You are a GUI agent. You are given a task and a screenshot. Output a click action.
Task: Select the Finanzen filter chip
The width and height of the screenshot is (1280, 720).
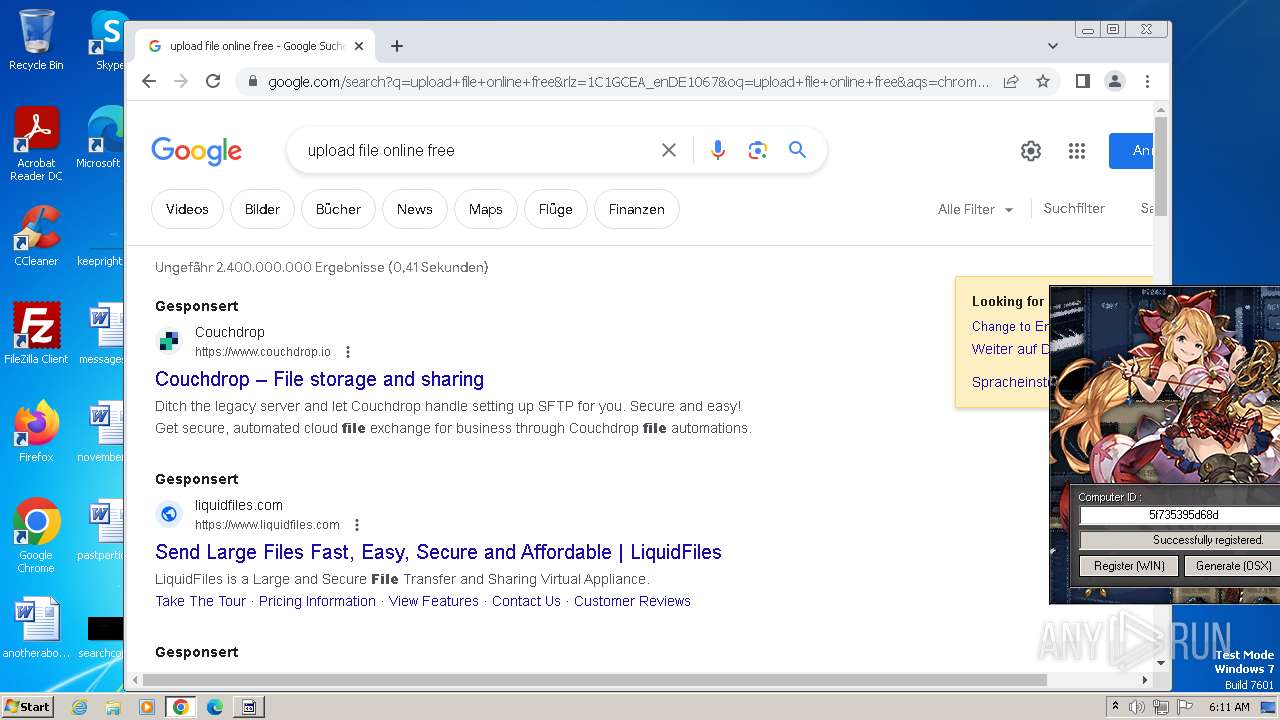coord(636,209)
